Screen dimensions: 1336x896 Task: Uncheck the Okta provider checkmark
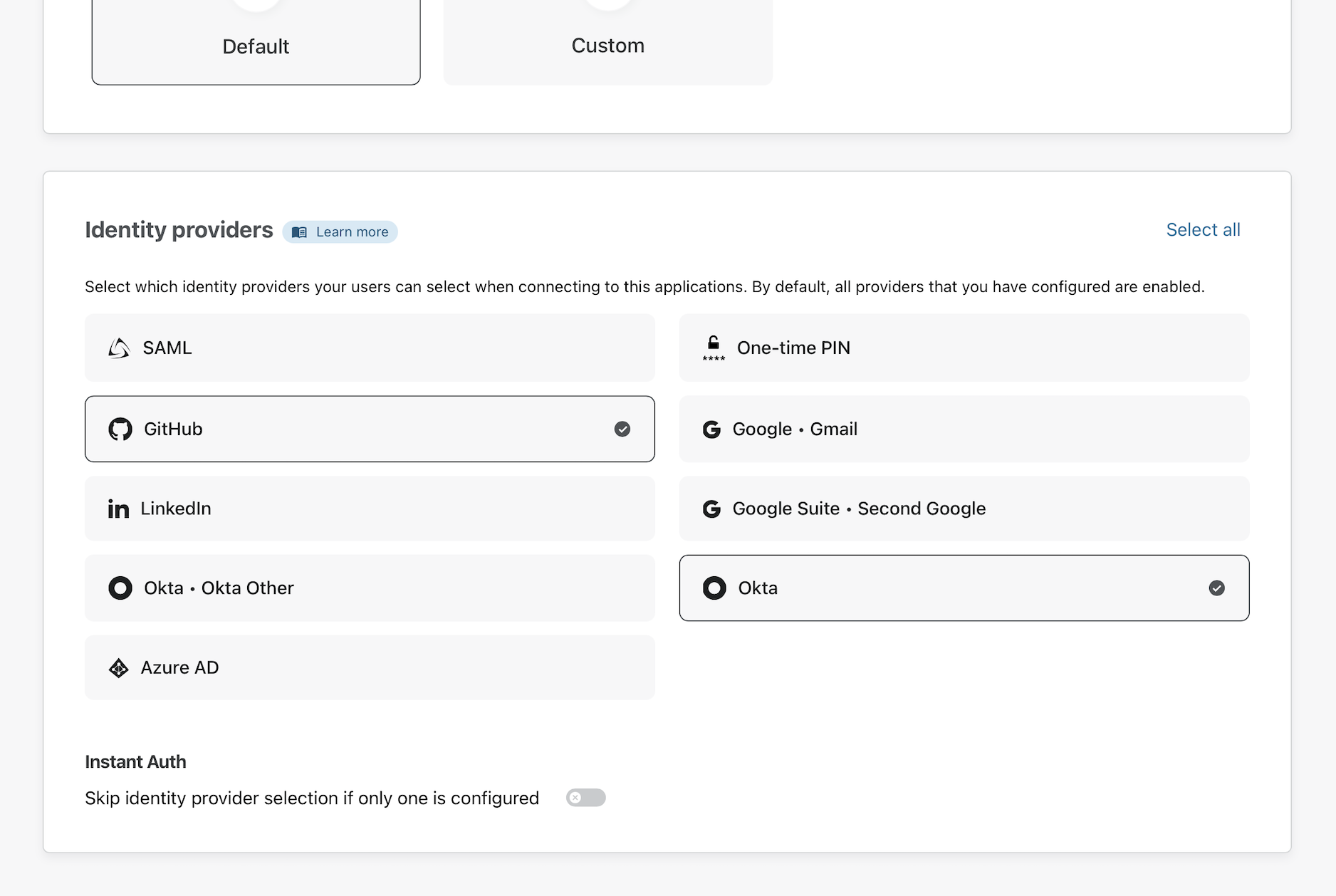(1216, 588)
